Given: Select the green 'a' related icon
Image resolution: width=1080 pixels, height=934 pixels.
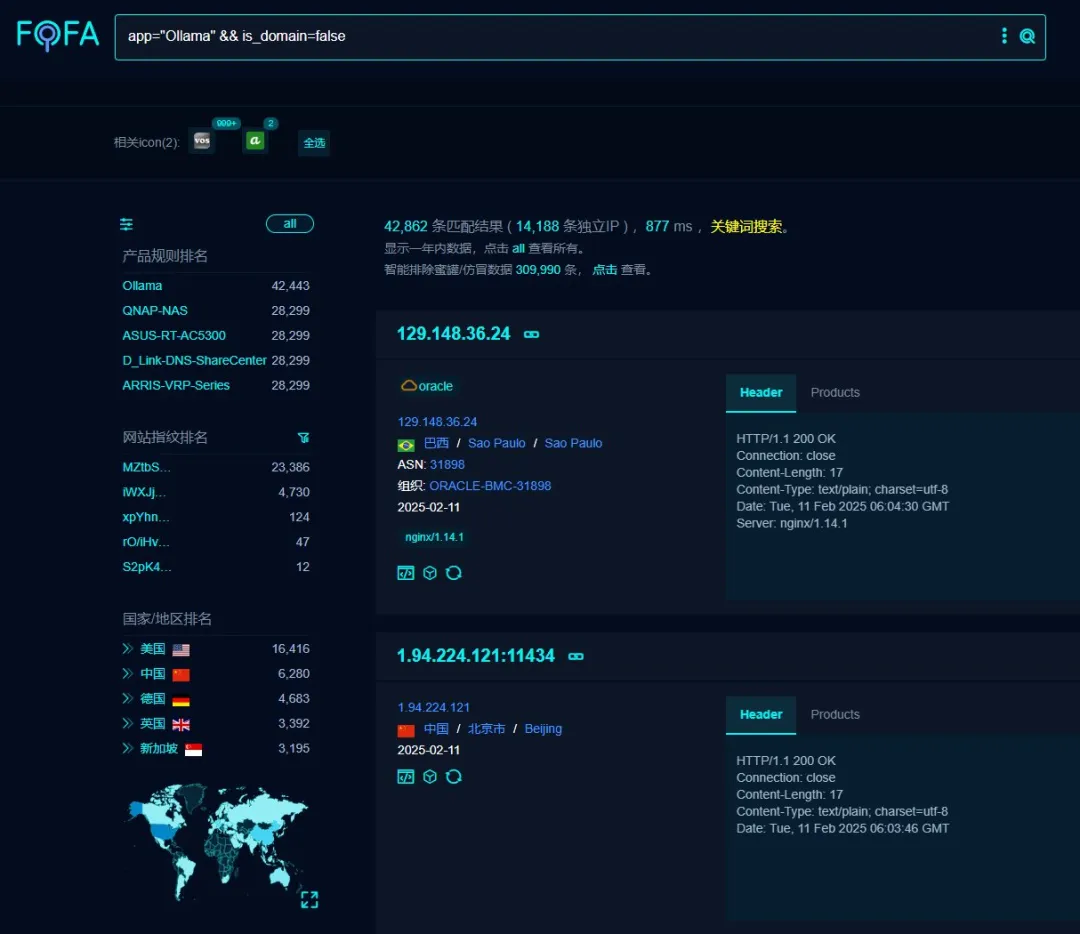Looking at the screenshot, I should tap(256, 142).
